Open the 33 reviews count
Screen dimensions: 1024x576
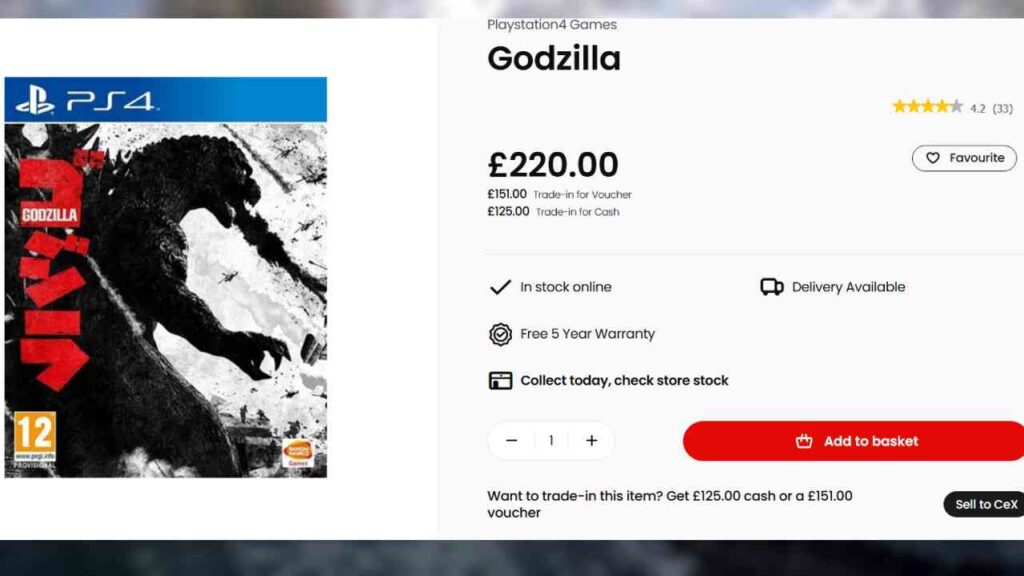[x=1002, y=108]
